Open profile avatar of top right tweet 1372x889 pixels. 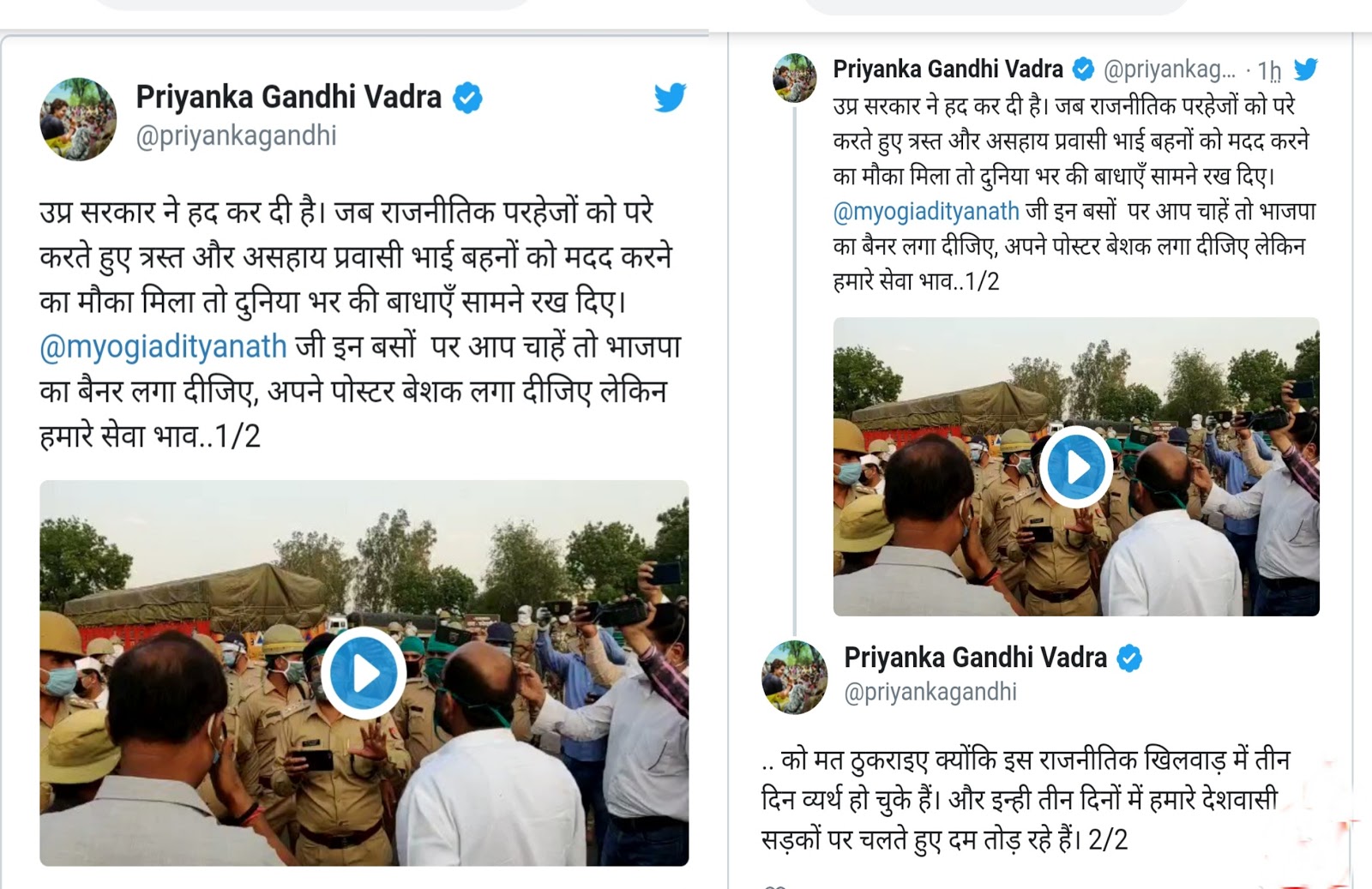pyautogui.click(x=795, y=78)
